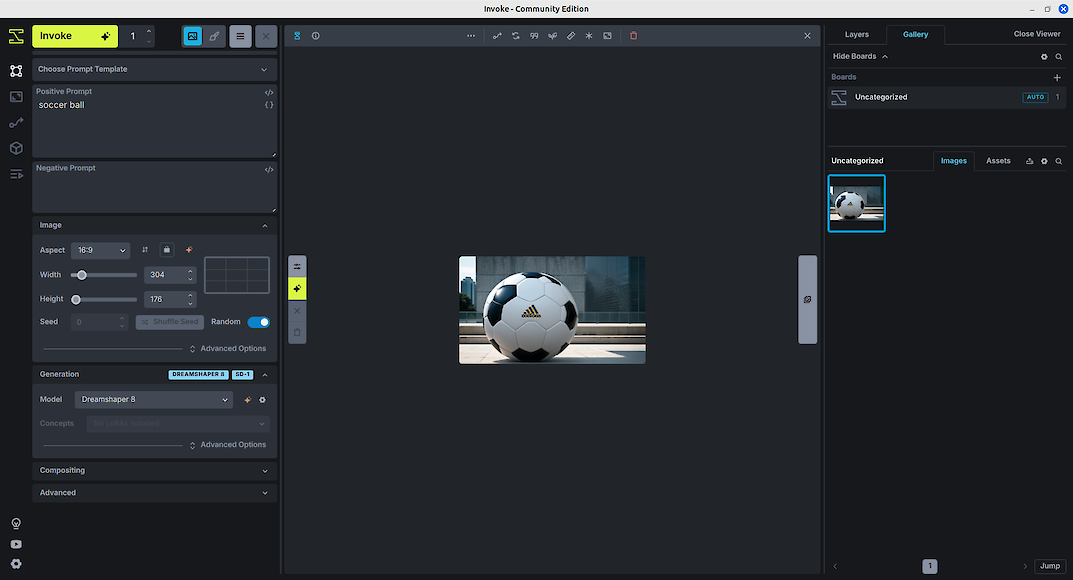Use size via the ruler icon

(x=571, y=36)
